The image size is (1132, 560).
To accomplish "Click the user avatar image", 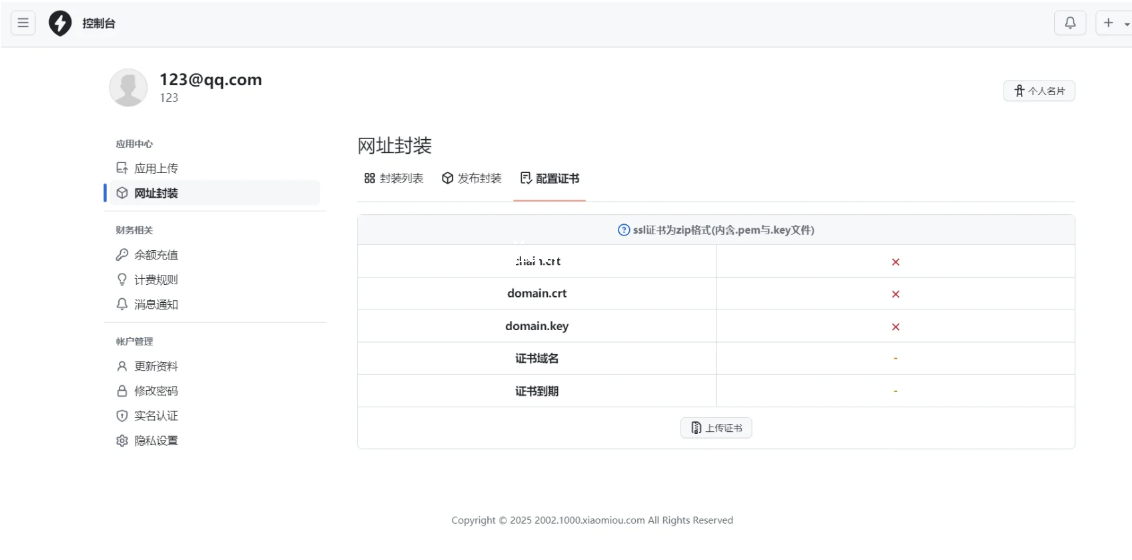I will tap(128, 87).
